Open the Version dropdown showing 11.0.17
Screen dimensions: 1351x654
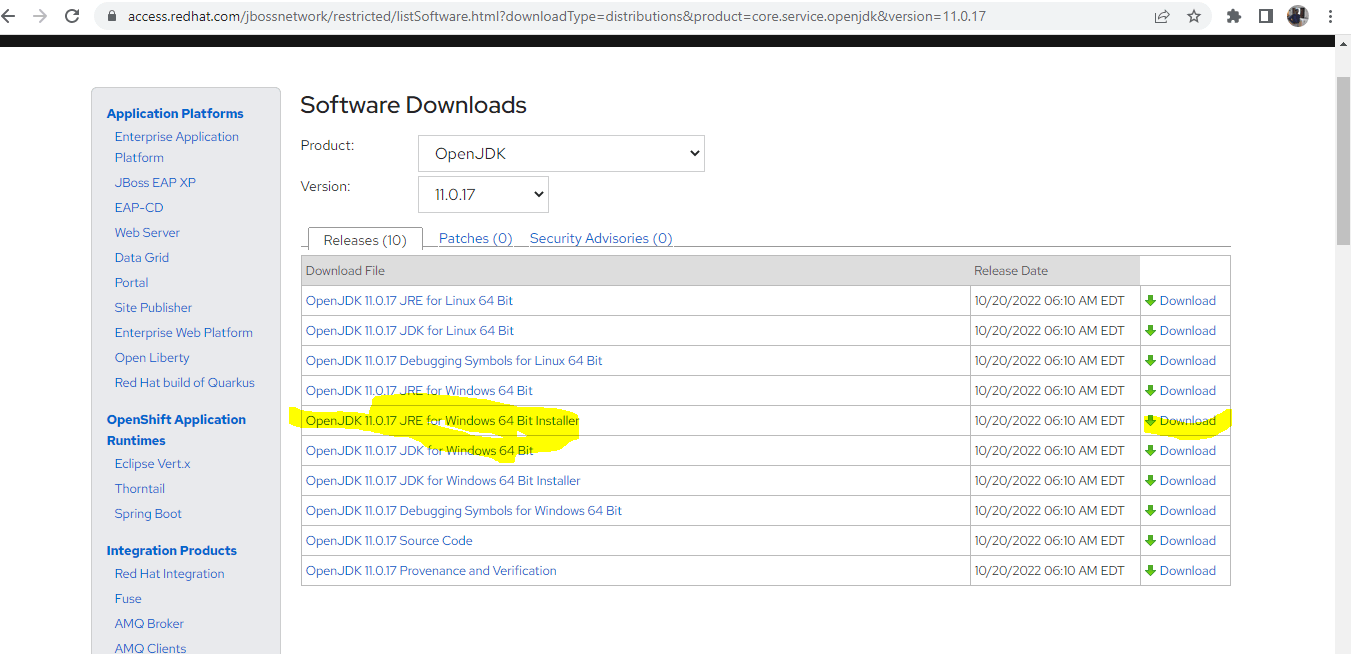pyautogui.click(x=483, y=194)
